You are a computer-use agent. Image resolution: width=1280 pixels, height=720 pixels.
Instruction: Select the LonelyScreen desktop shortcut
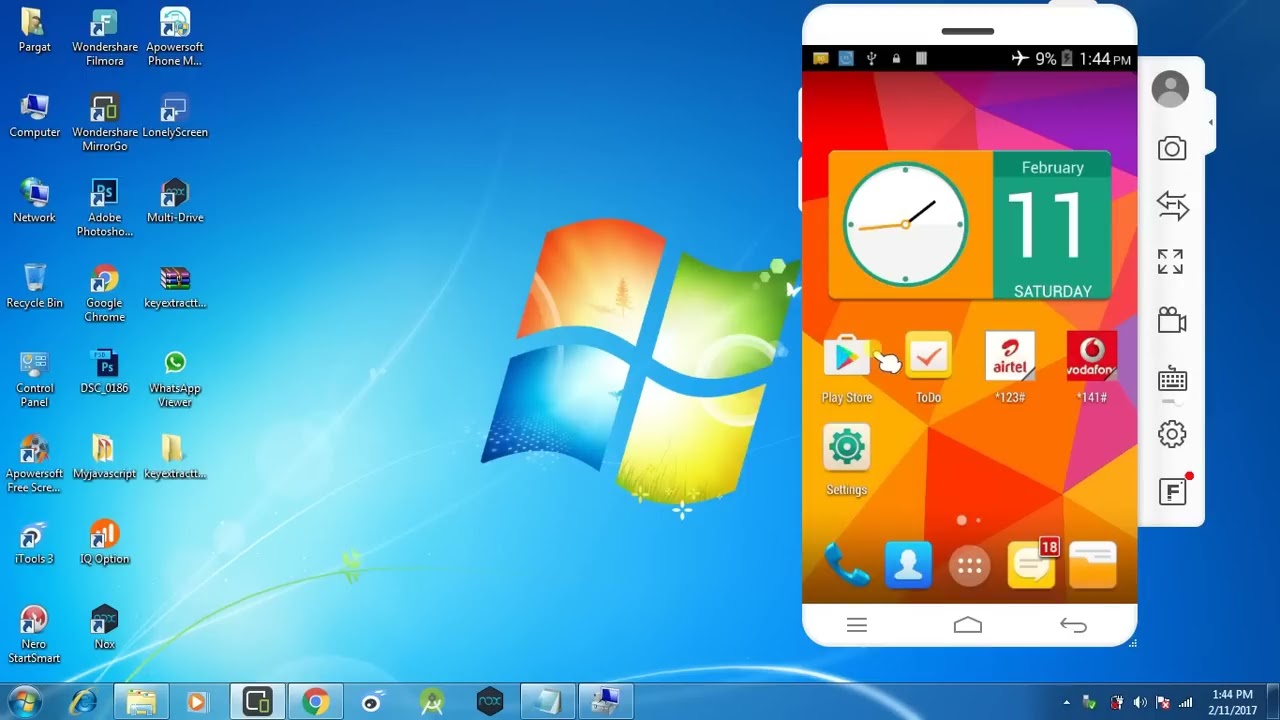coord(175,116)
